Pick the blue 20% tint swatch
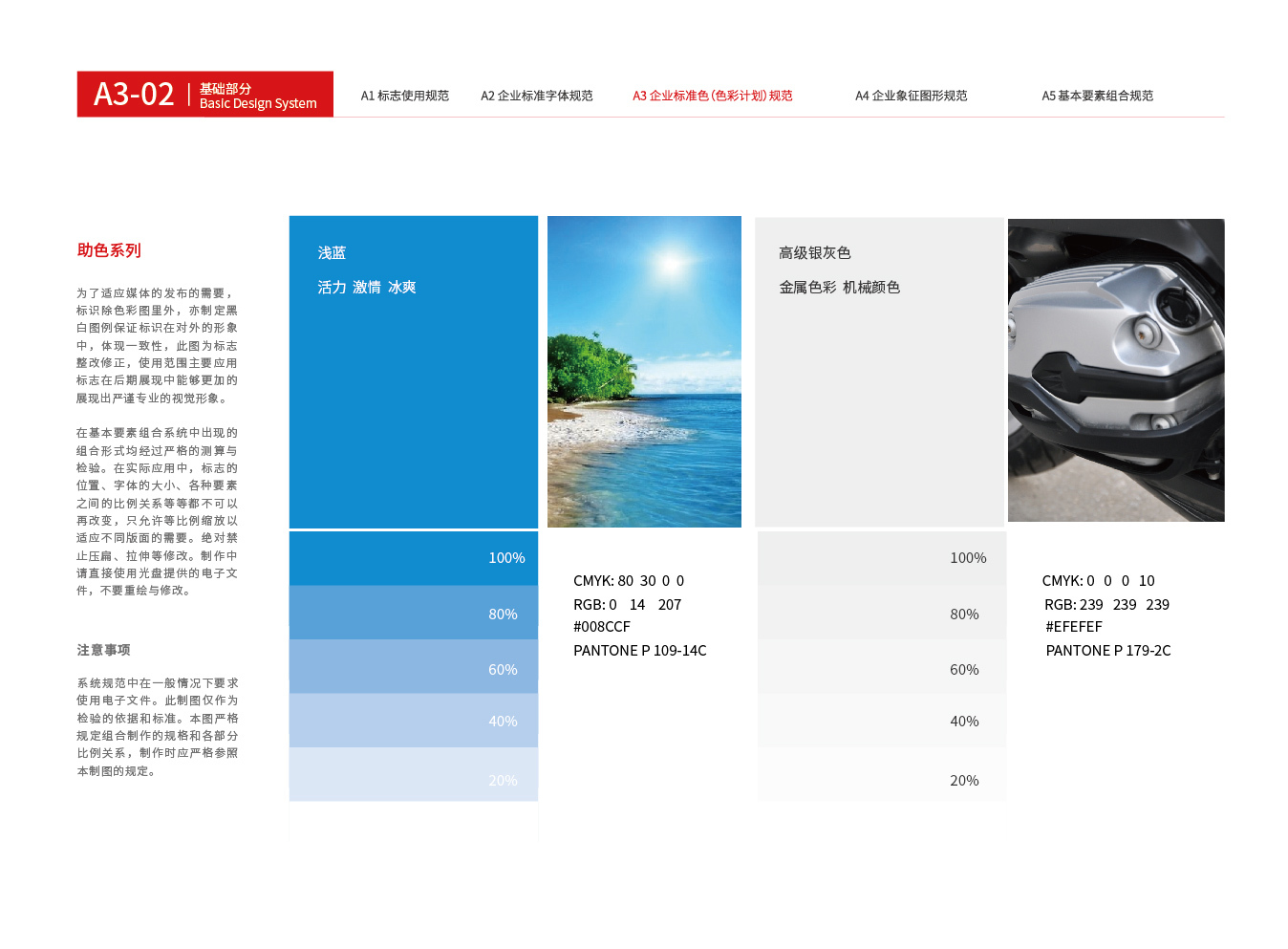This screenshot has height=949, width=1288. pos(414,774)
